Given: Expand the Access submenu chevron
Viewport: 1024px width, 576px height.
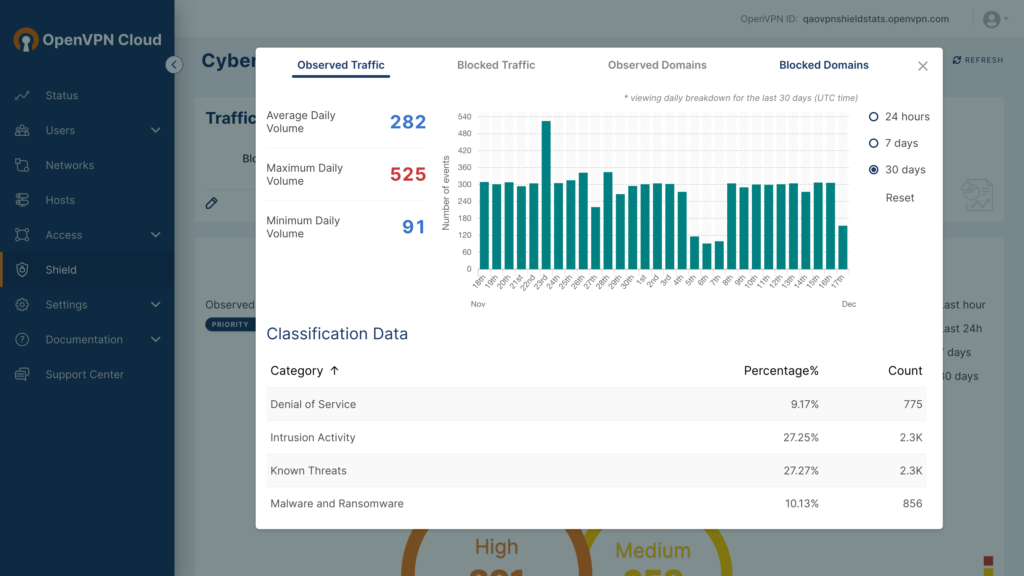Looking at the screenshot, I should tap(155, 235).
